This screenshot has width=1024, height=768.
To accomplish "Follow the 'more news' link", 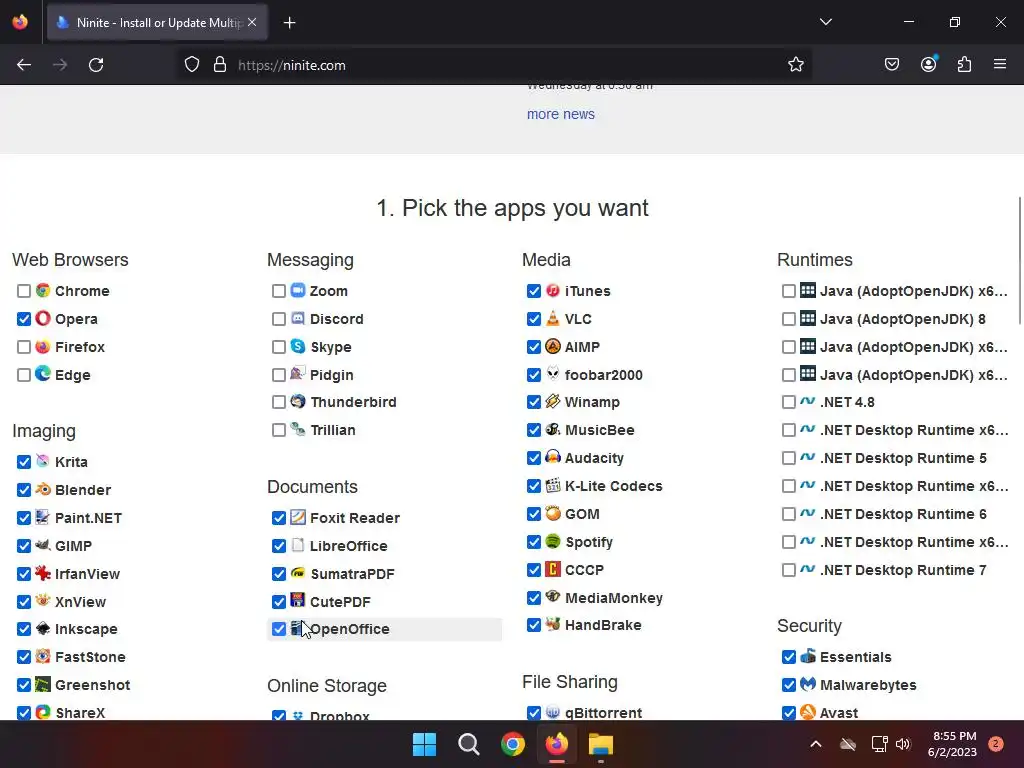I will [560, 114].
